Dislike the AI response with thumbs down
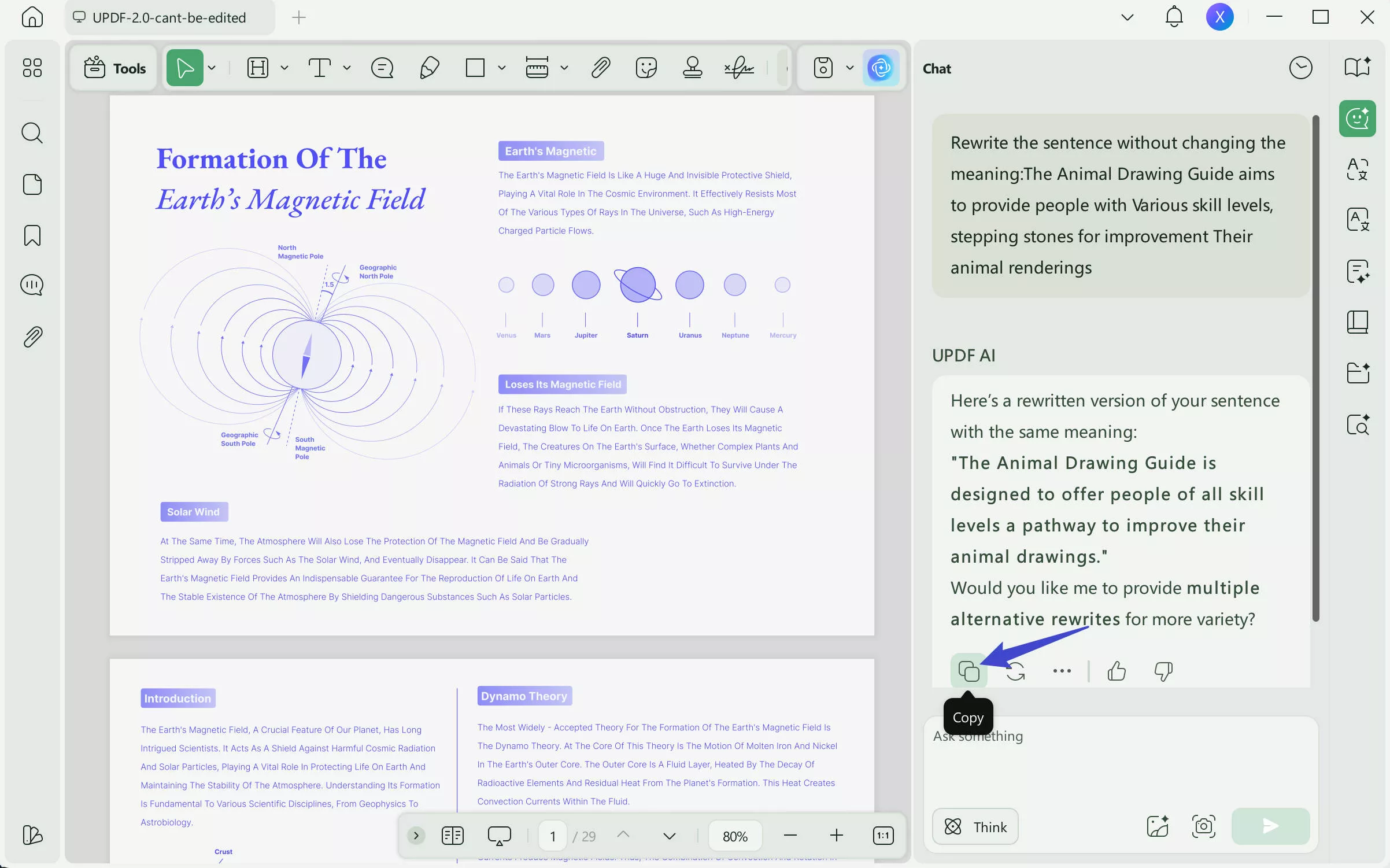 1163,671
